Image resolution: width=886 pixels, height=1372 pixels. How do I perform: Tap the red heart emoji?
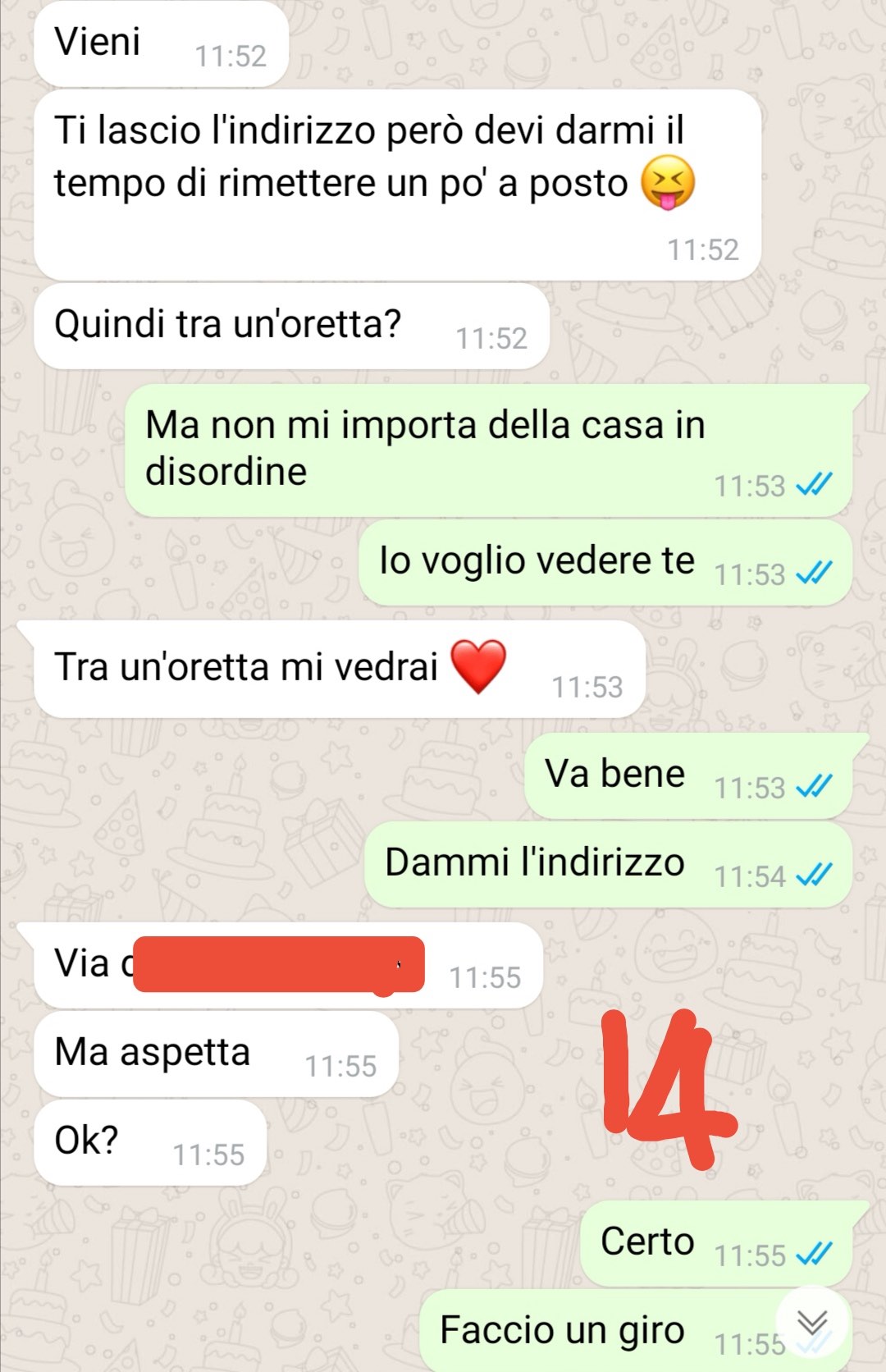479,666
